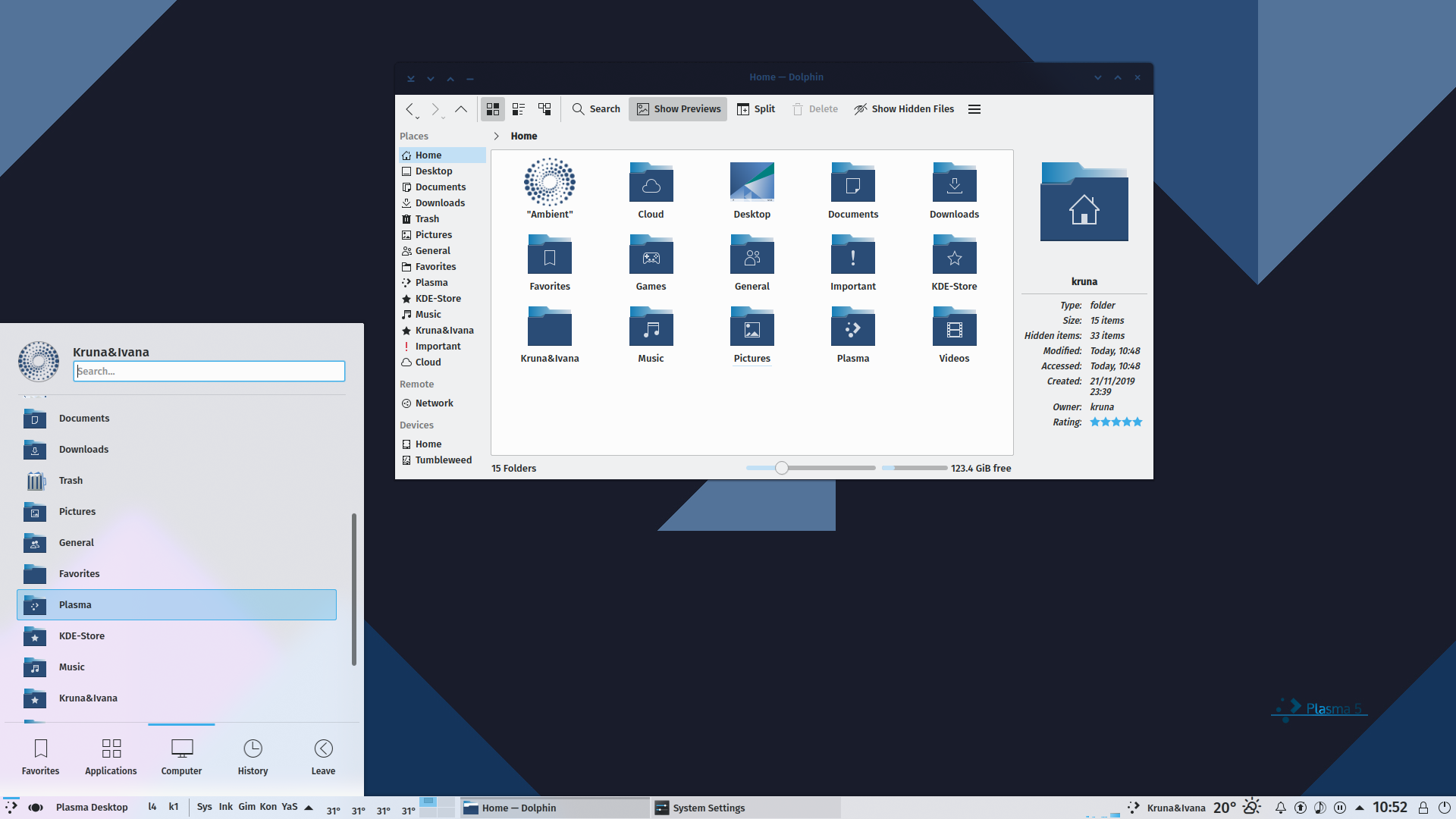Select the Plasma folder in file view

[853, 334]
